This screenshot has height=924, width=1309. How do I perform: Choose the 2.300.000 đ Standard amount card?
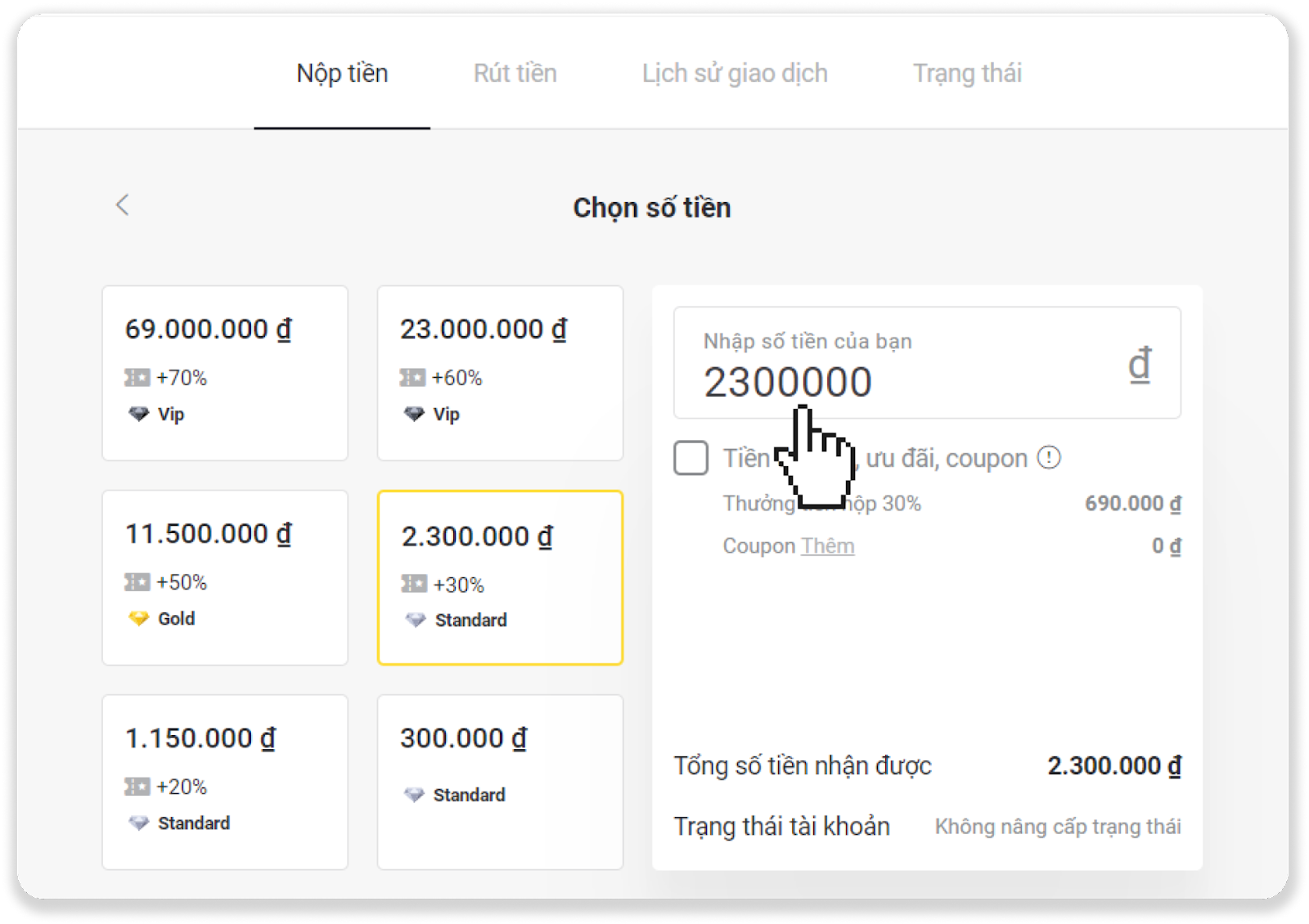[x=500, y=577]
